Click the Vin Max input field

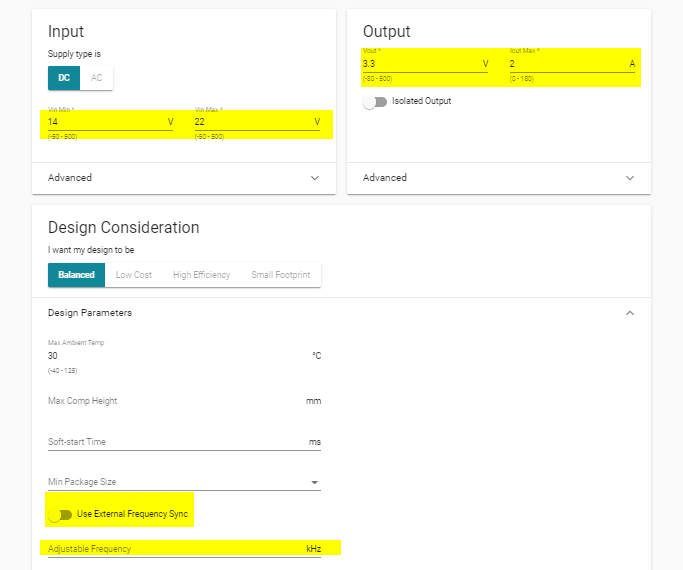coord(252,121)
